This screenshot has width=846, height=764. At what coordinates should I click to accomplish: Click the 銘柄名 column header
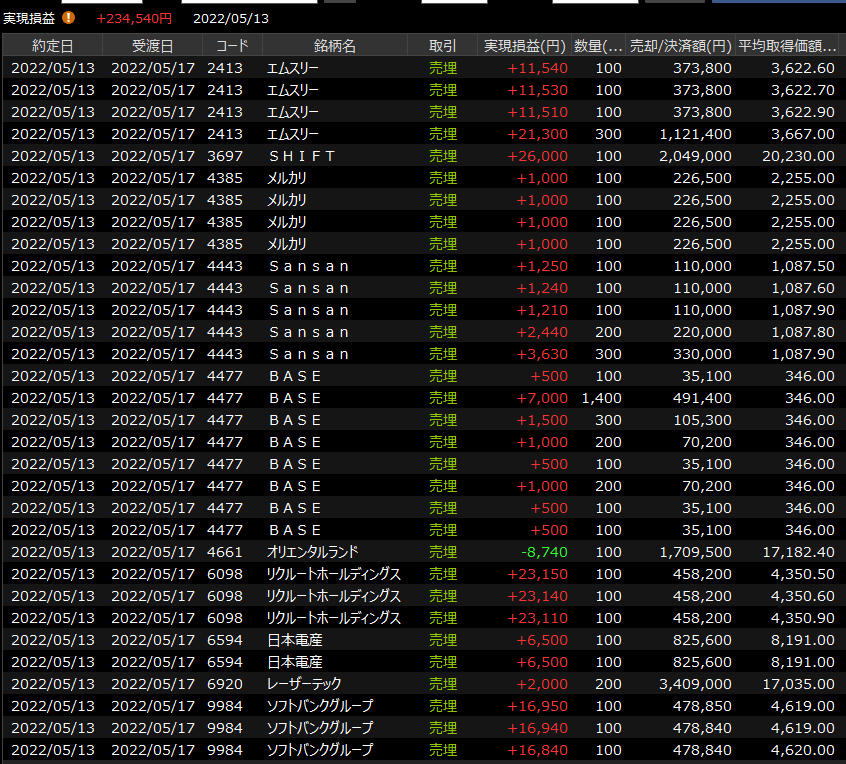[x=334, y=46]
